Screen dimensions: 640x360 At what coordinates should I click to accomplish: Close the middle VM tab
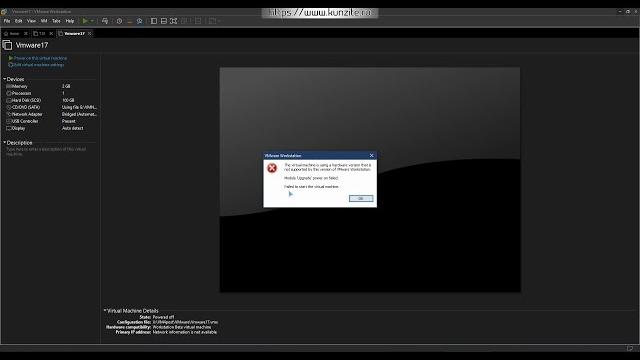(51, 33)
